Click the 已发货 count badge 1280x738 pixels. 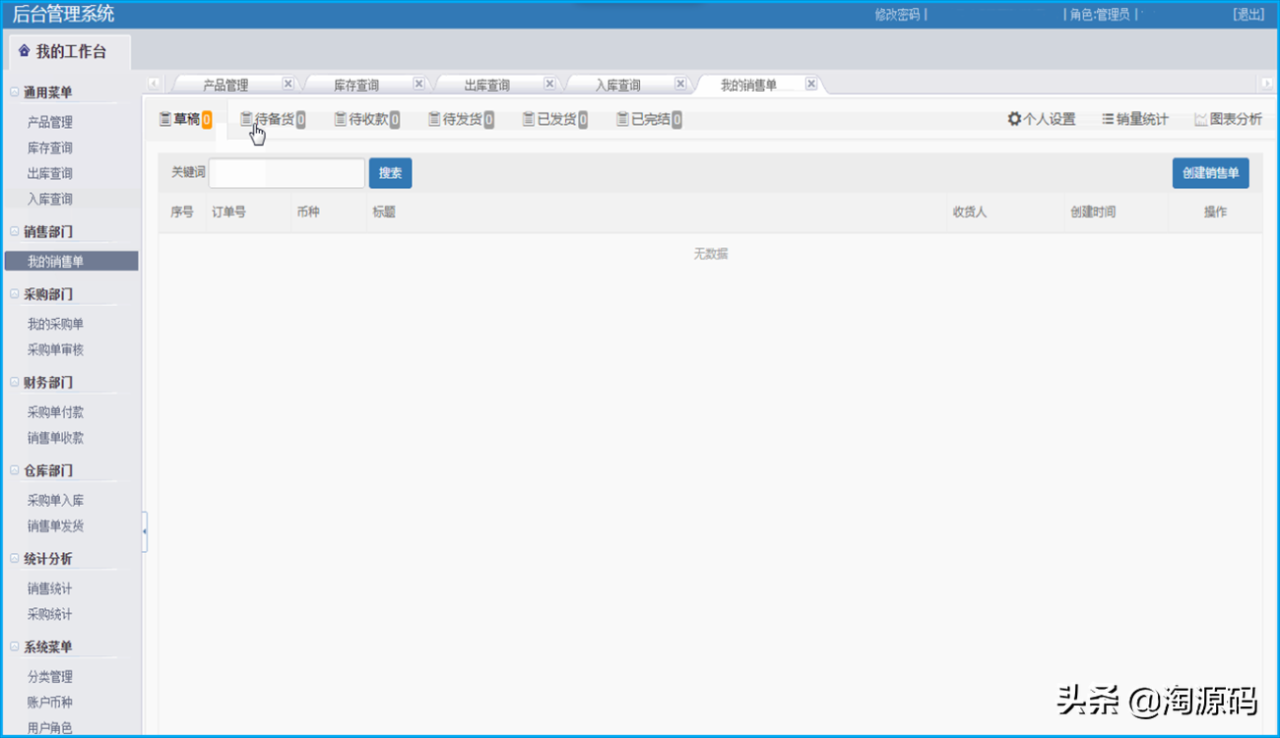pos(583,120)
